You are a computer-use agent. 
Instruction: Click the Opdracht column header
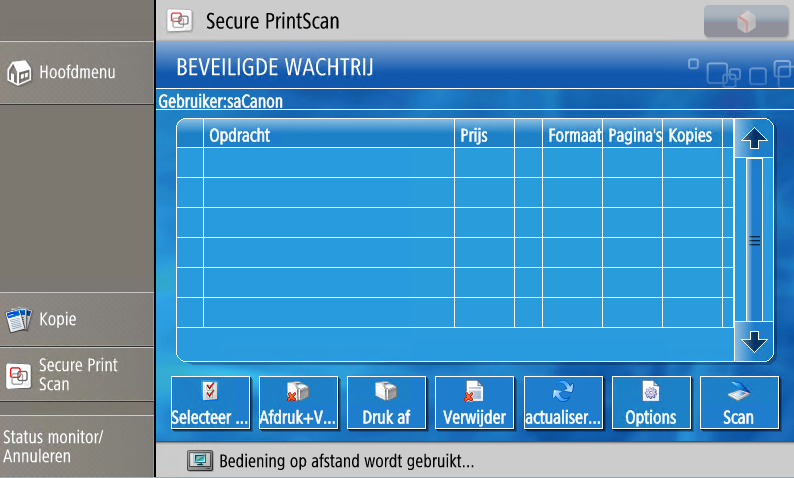pos(329,135)
